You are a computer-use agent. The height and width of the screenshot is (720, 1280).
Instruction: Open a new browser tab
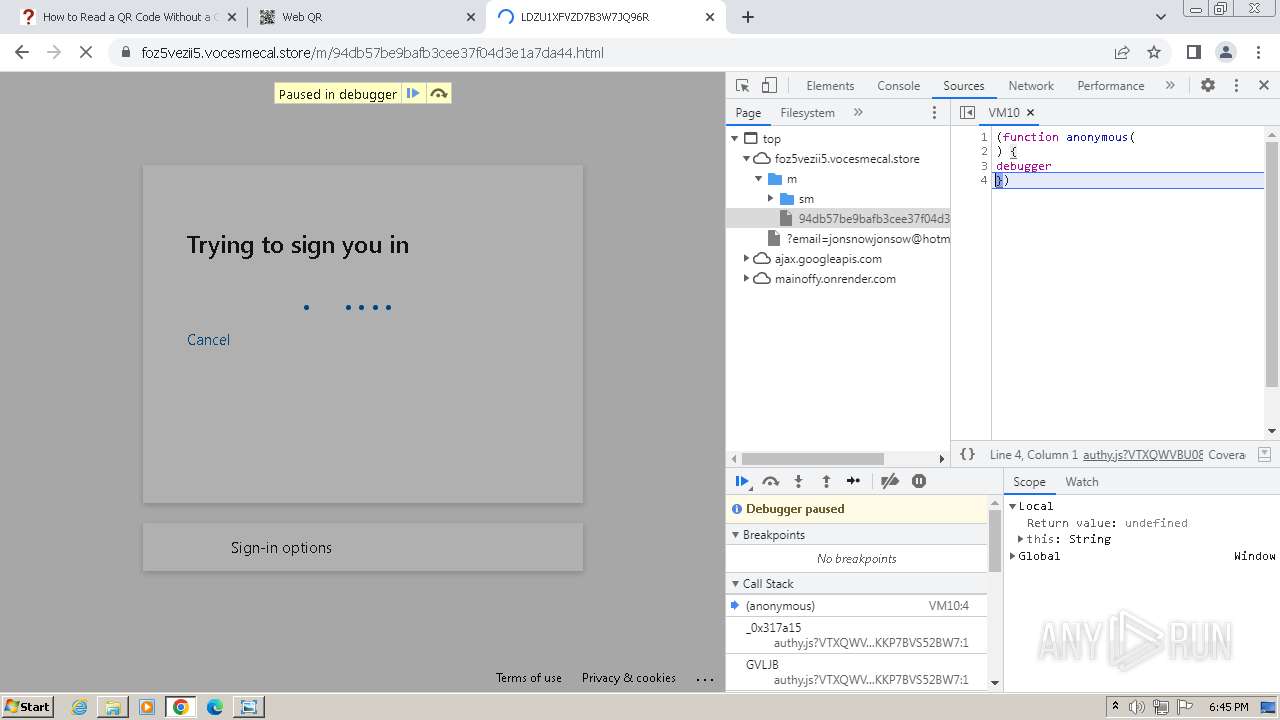(748, 17)
